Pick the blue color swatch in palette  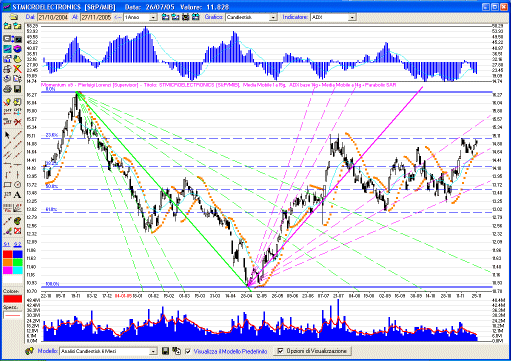18,254
